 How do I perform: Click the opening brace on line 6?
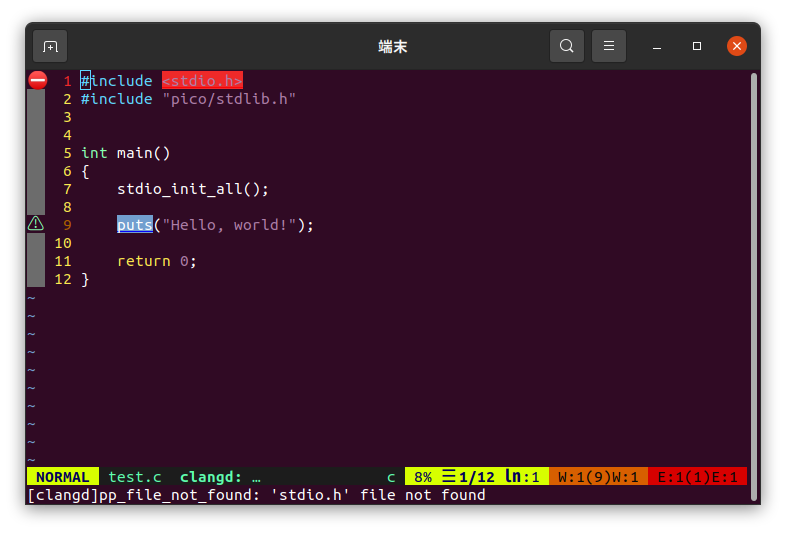[x=85, y=171]
